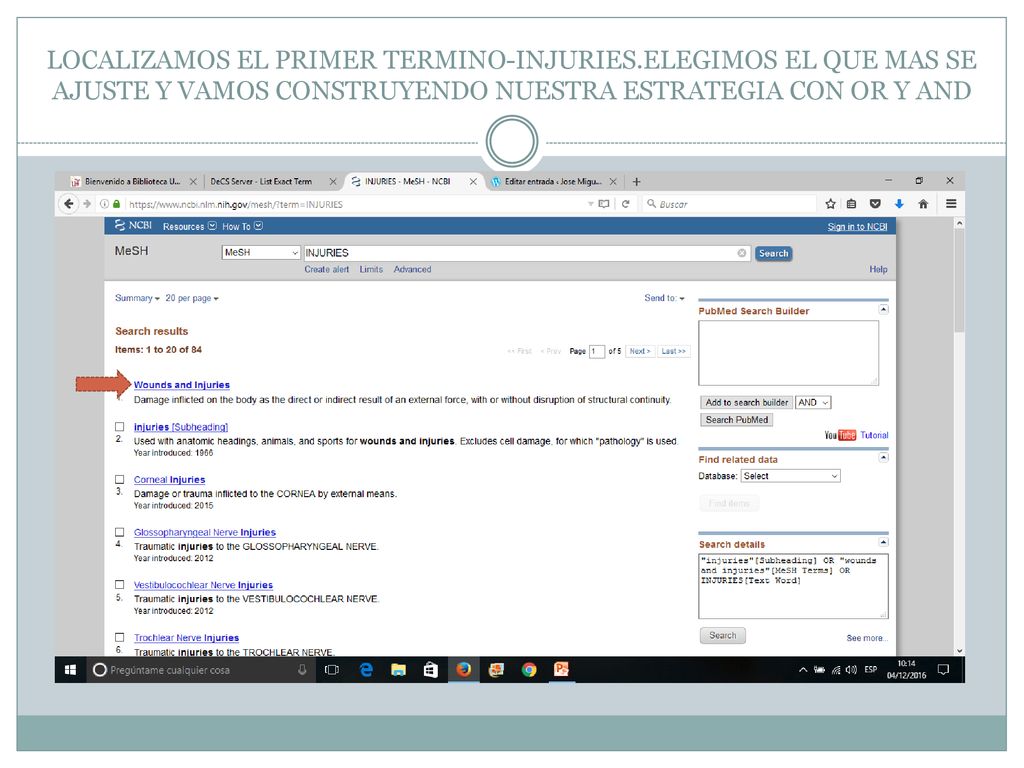This screenshot has width=1024, height=768.
Task: Click the Firefox forward arrow button
Action: 87,204
